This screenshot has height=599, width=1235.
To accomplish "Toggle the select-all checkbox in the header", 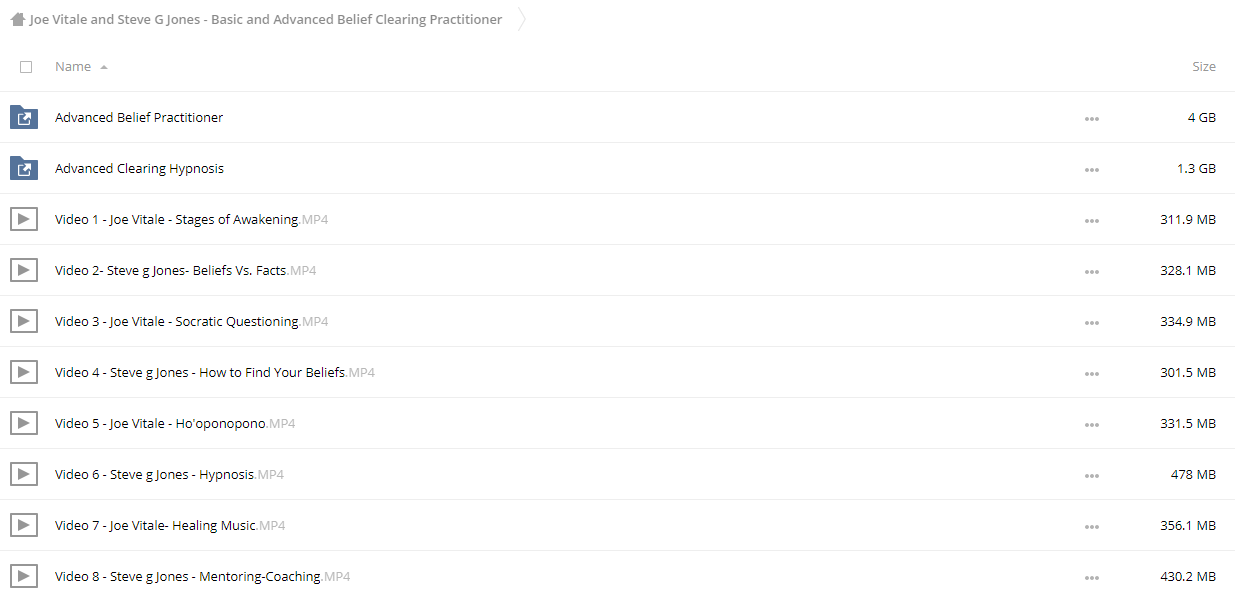I will click(26, 67).
